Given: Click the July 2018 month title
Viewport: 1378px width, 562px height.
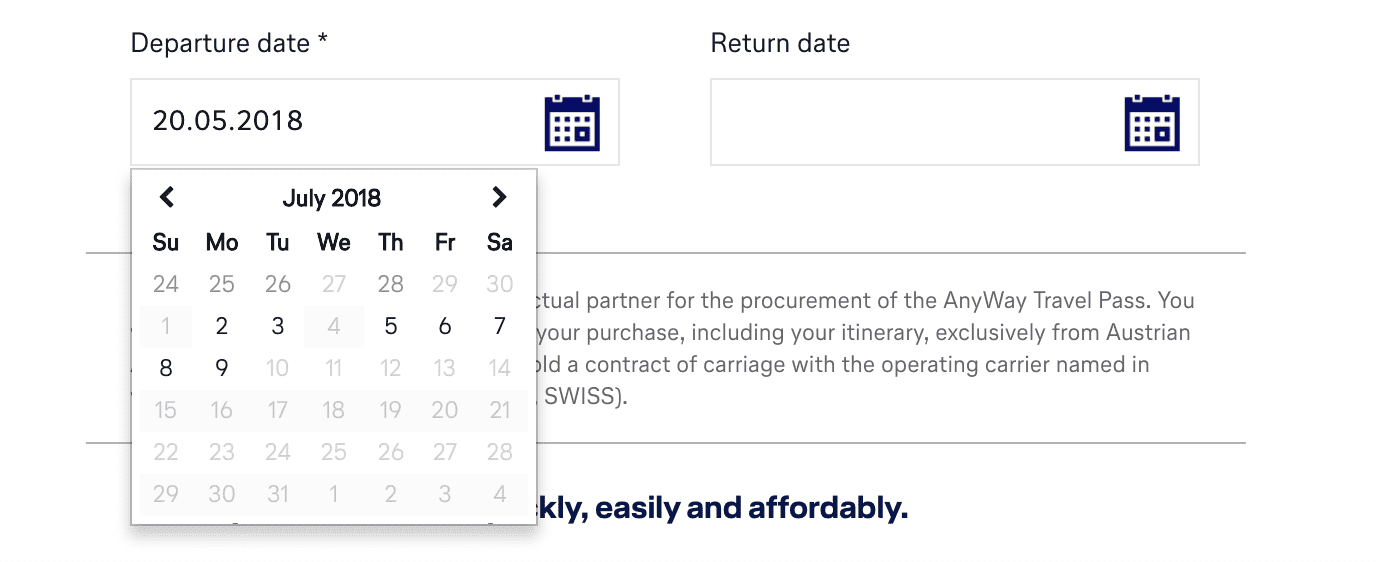Looking at the screenshot, I should click(x=332, y=198).
